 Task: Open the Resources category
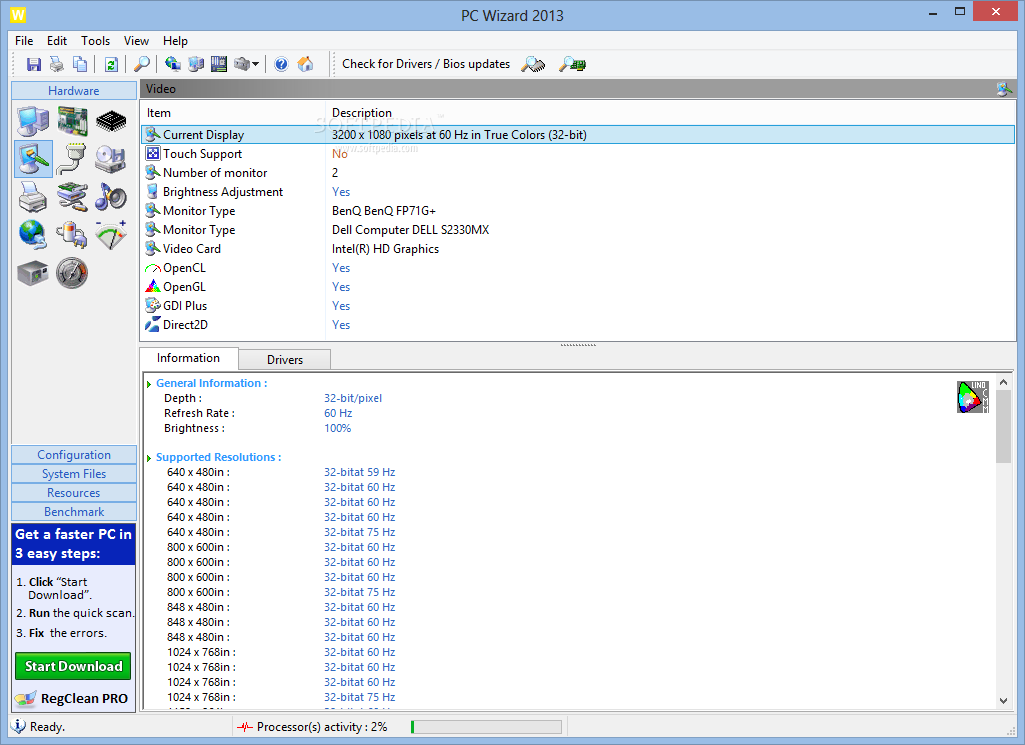click(x=74, y=493)
